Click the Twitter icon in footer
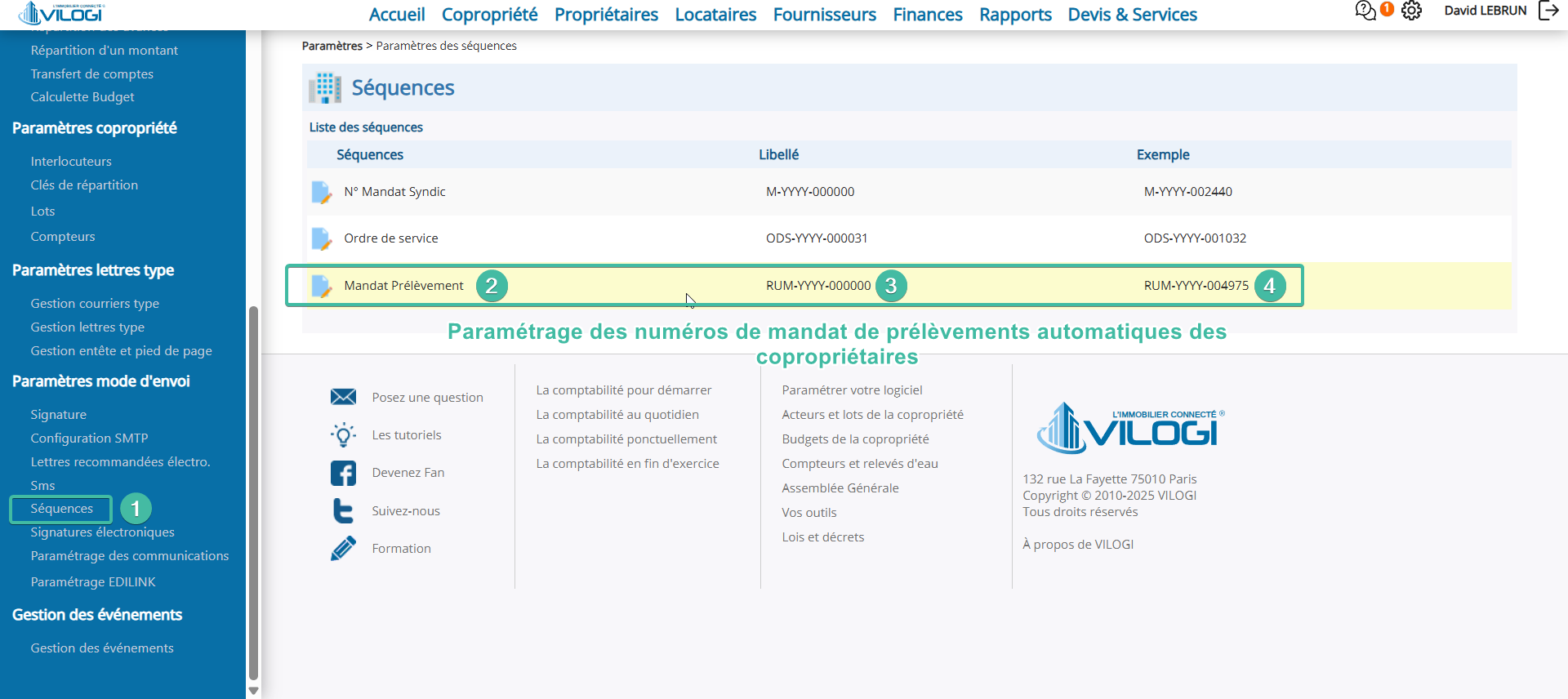This screenshot has width=1568, height=699. coord(343,510)
